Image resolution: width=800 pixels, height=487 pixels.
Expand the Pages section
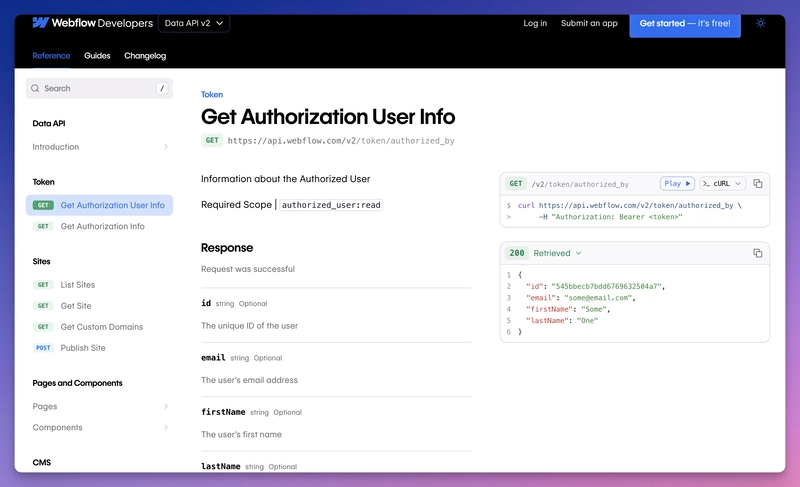tap(99, 406)
